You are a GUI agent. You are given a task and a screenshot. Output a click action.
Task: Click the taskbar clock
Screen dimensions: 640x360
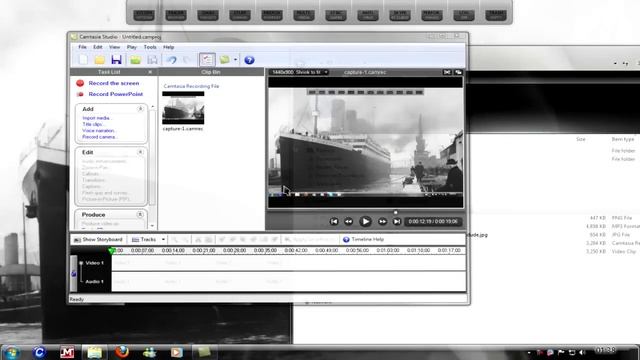(x=605, y=351)
